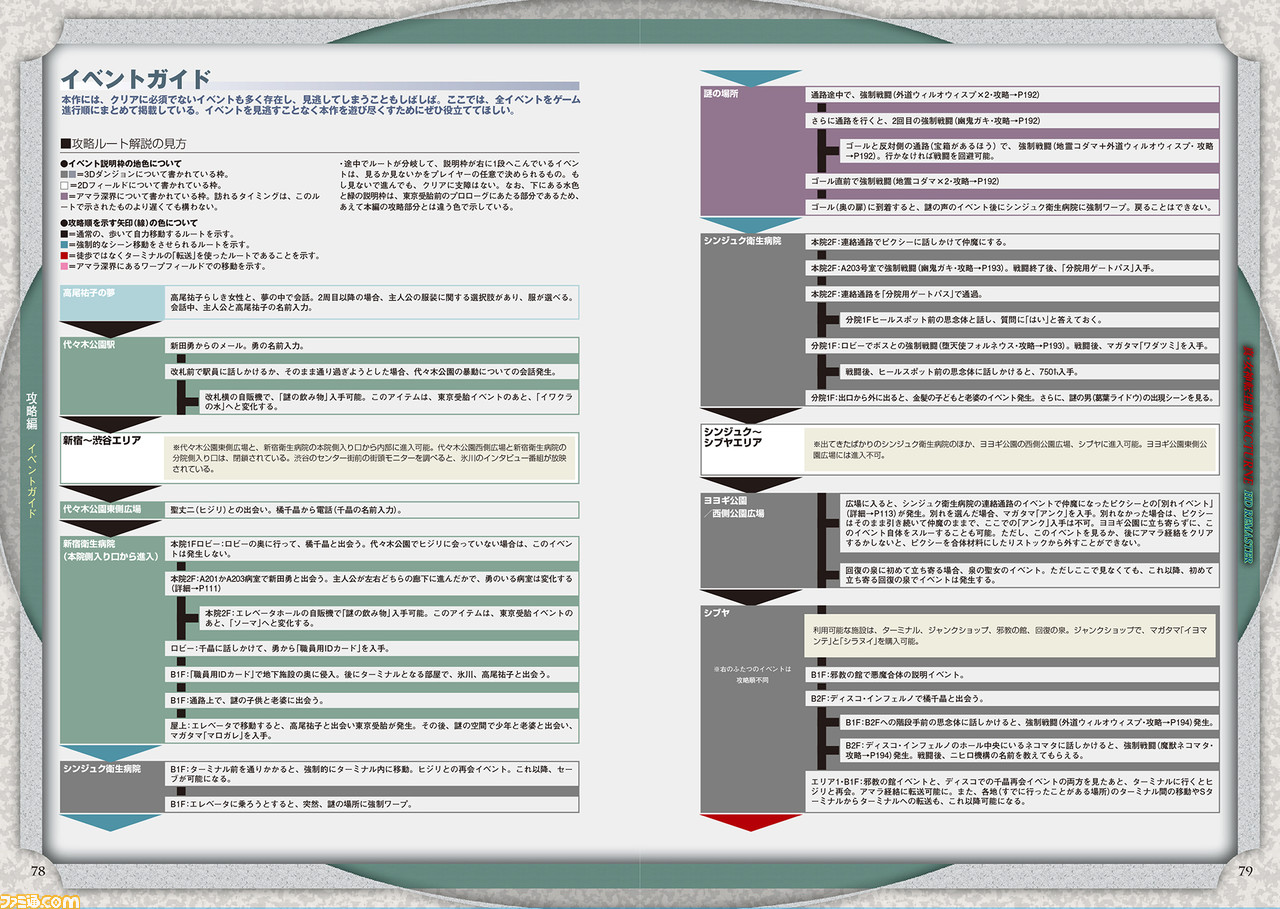Click the vertical 攻略編 side tab label
Image resolution: width=1280 pixels, height=909 pixels.
click(32, 412)
